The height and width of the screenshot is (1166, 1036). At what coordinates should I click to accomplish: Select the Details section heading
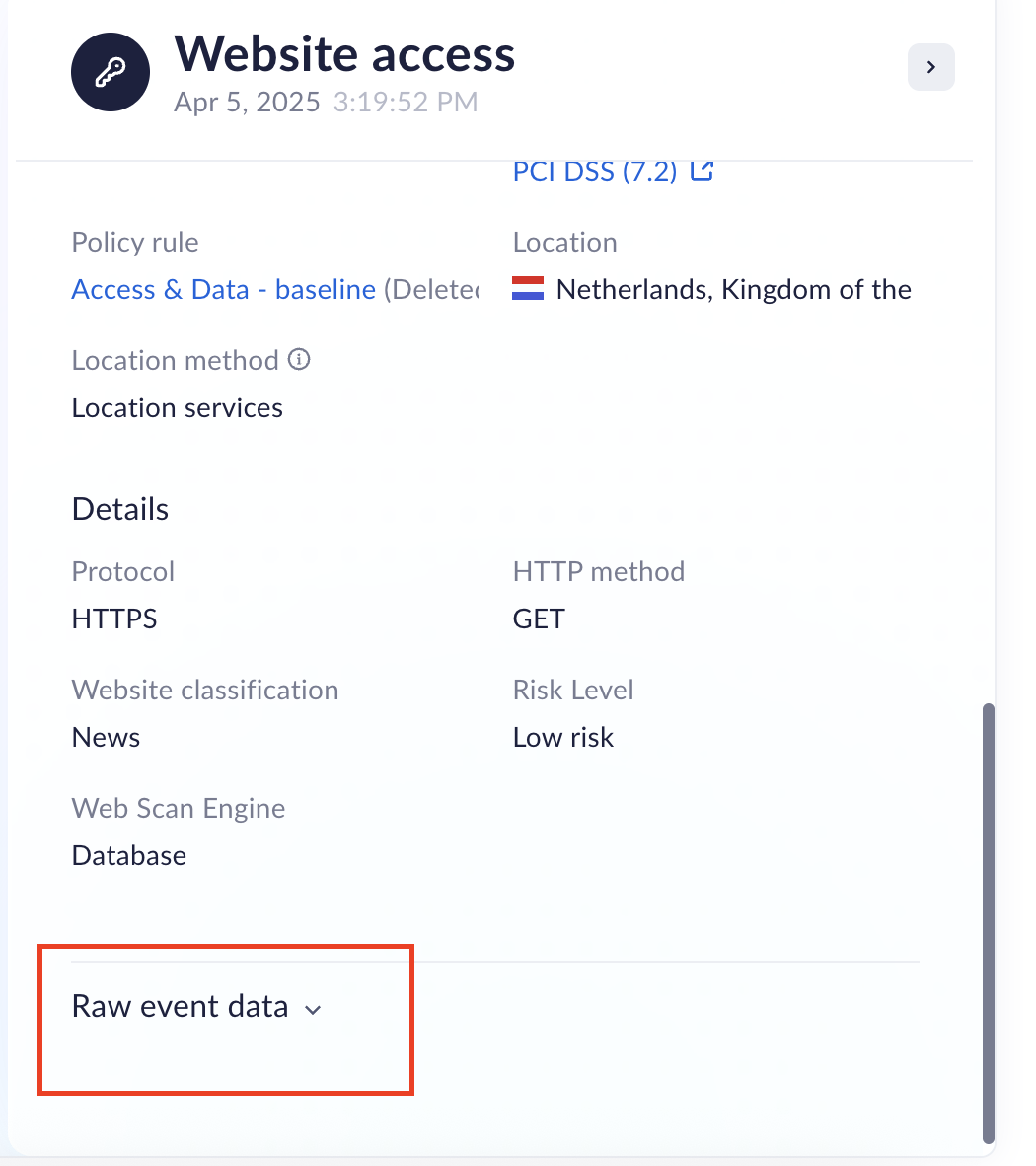coord(119,509)
